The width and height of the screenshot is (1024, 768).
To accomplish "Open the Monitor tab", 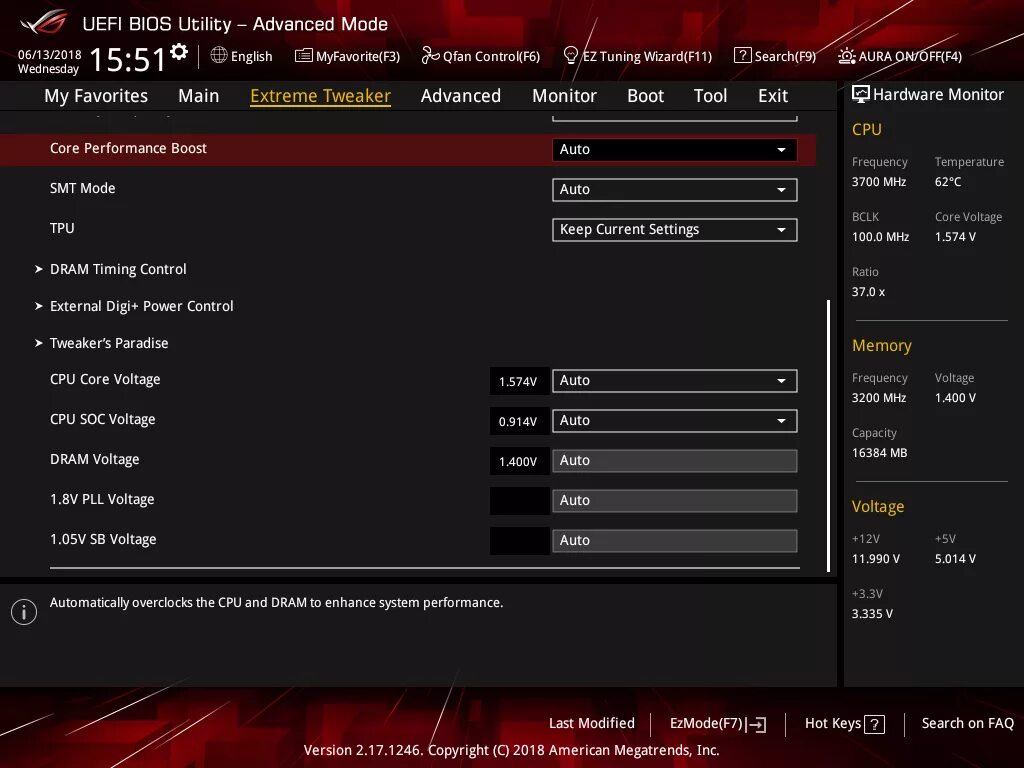I will coord(564,96).
